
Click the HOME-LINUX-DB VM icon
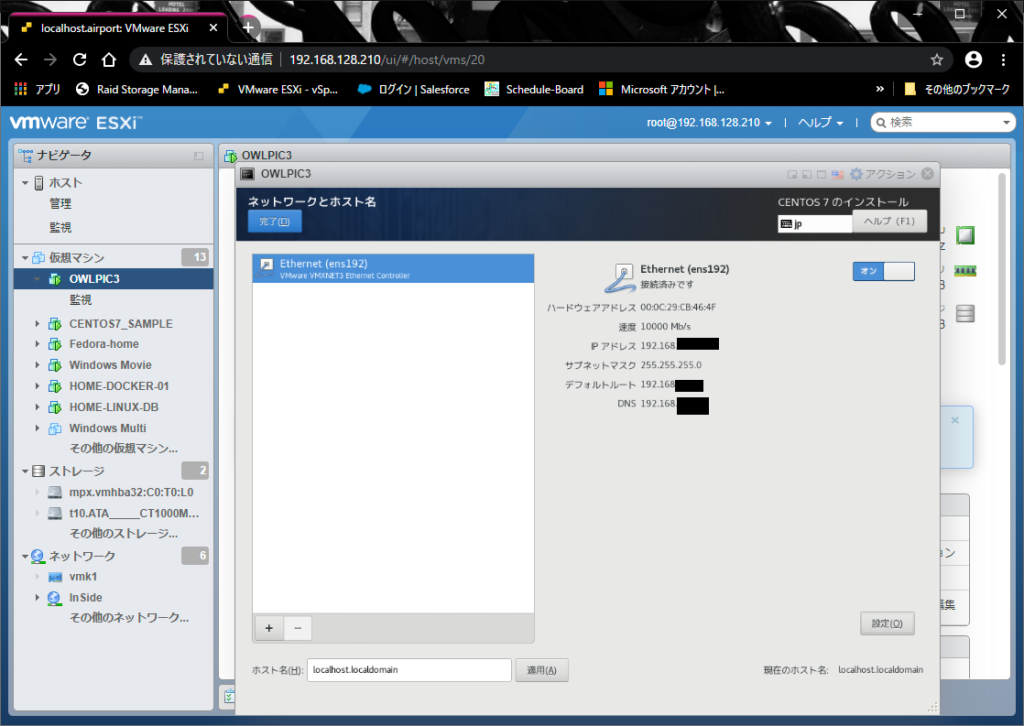tap(56, 407)
